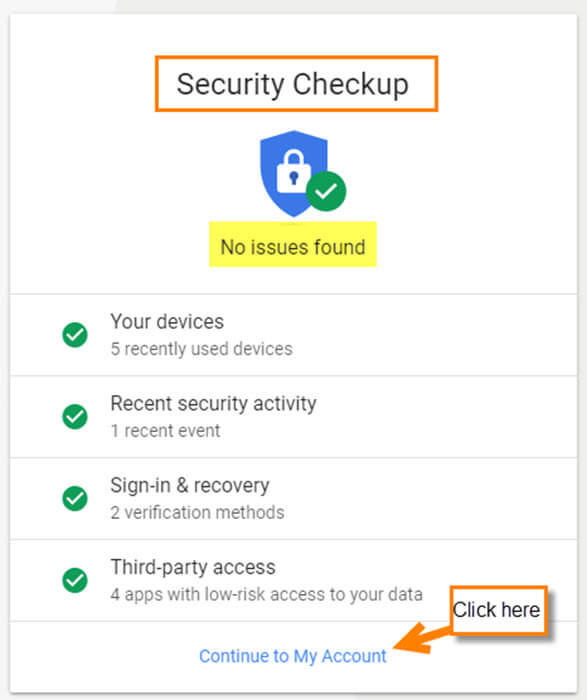Screen dimensions: 587x700
Task: Select 4 apps with low-risk access text
Action: (x=266, y=595)
